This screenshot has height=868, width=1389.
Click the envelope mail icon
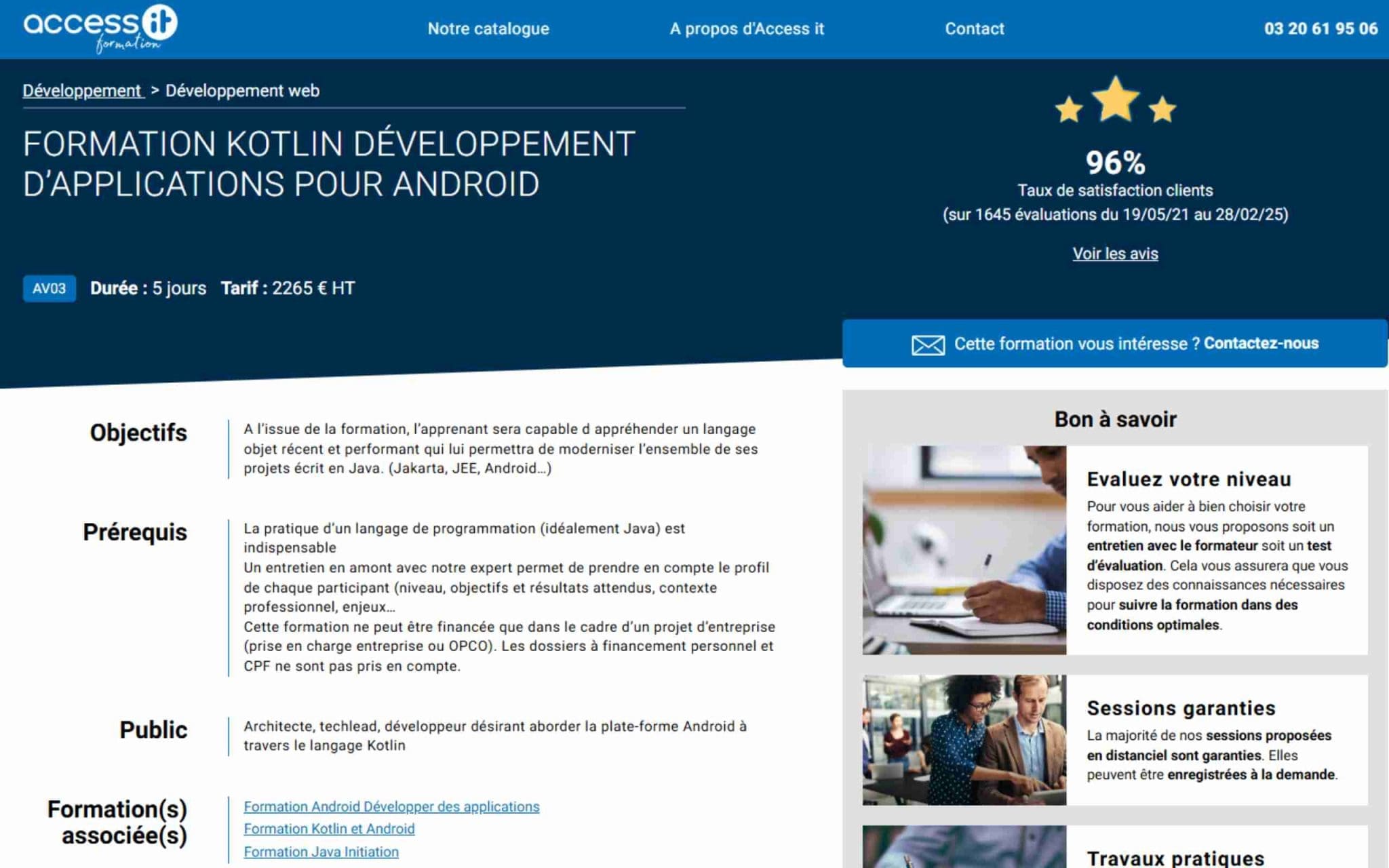(x=928, y=344)
